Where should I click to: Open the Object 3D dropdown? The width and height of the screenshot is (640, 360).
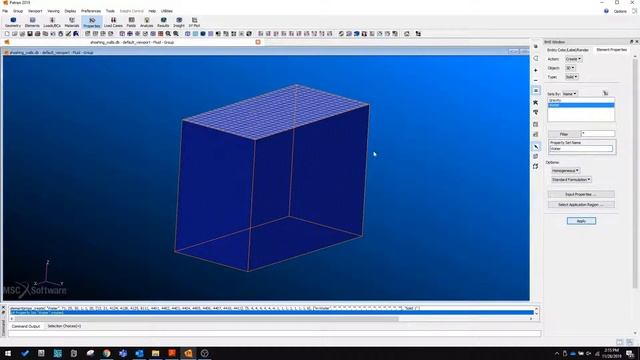pos(570,68)
